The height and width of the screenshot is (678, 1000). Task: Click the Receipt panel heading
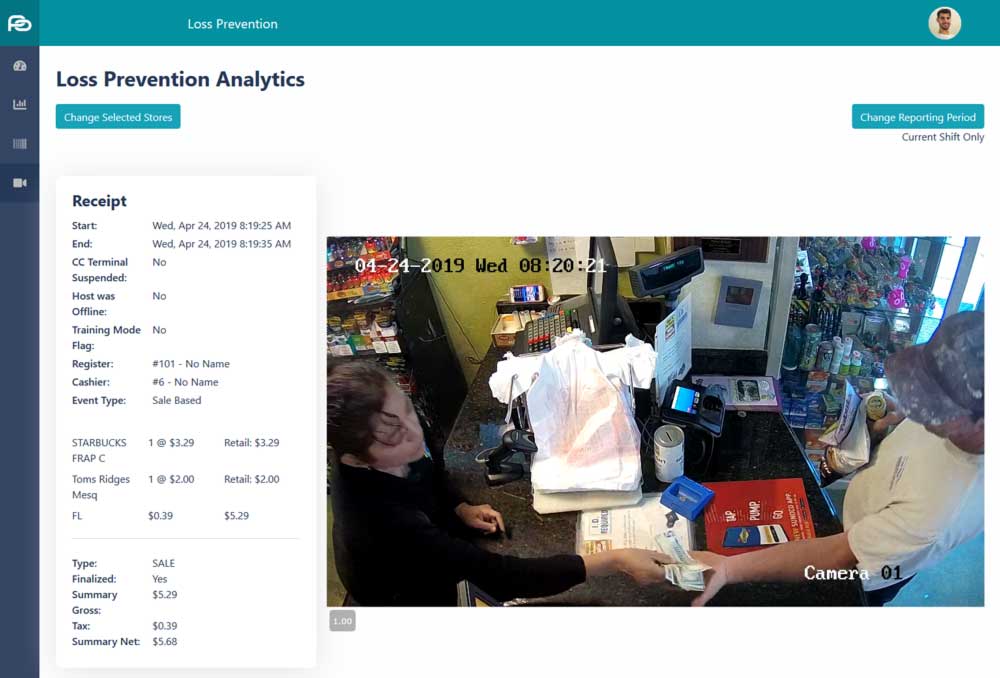coord(99,201)
